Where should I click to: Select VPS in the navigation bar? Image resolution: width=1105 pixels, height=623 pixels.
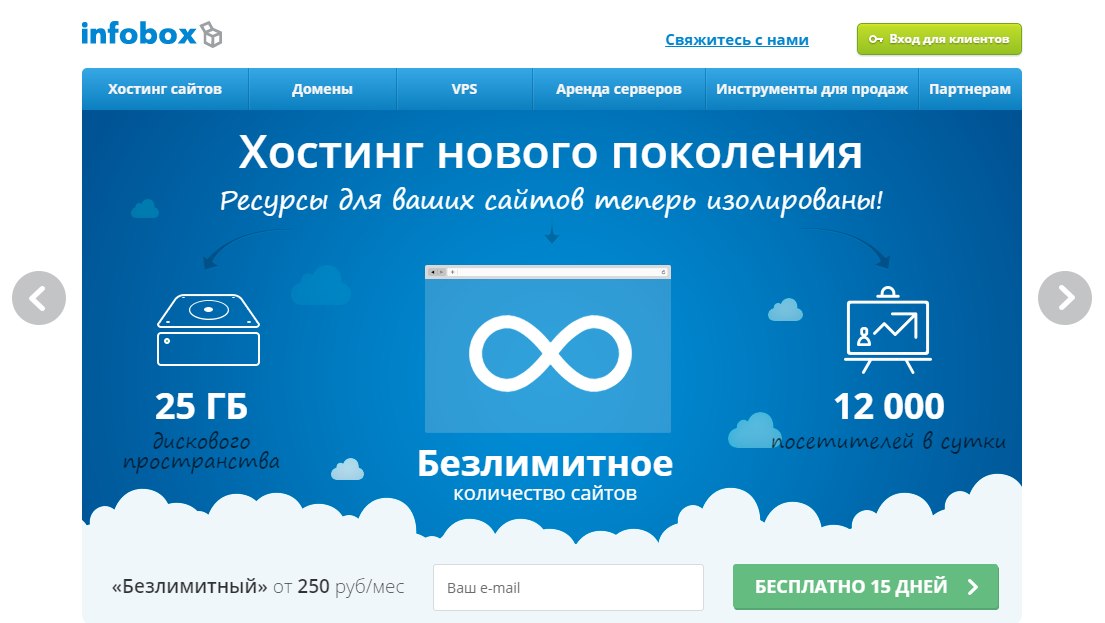[464, 89]
